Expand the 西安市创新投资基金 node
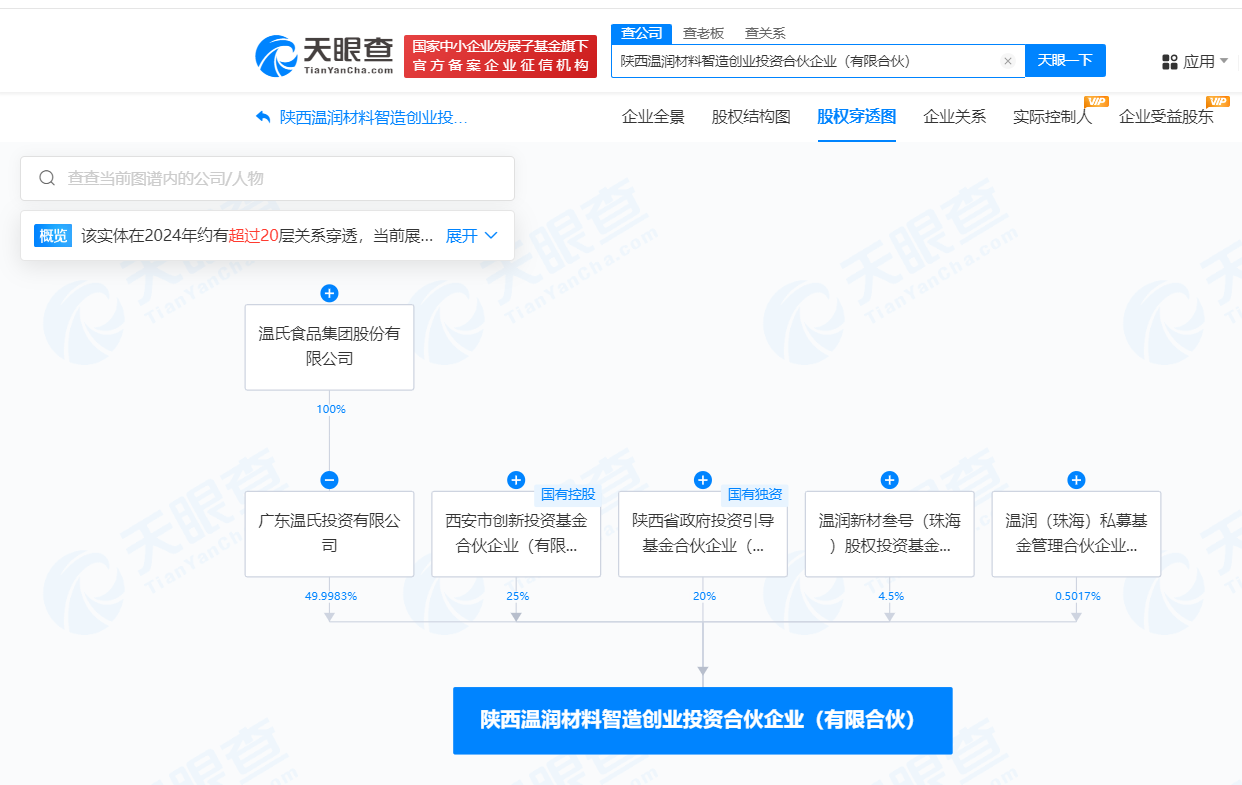The image size is (1242, 785). click(516, 480)
